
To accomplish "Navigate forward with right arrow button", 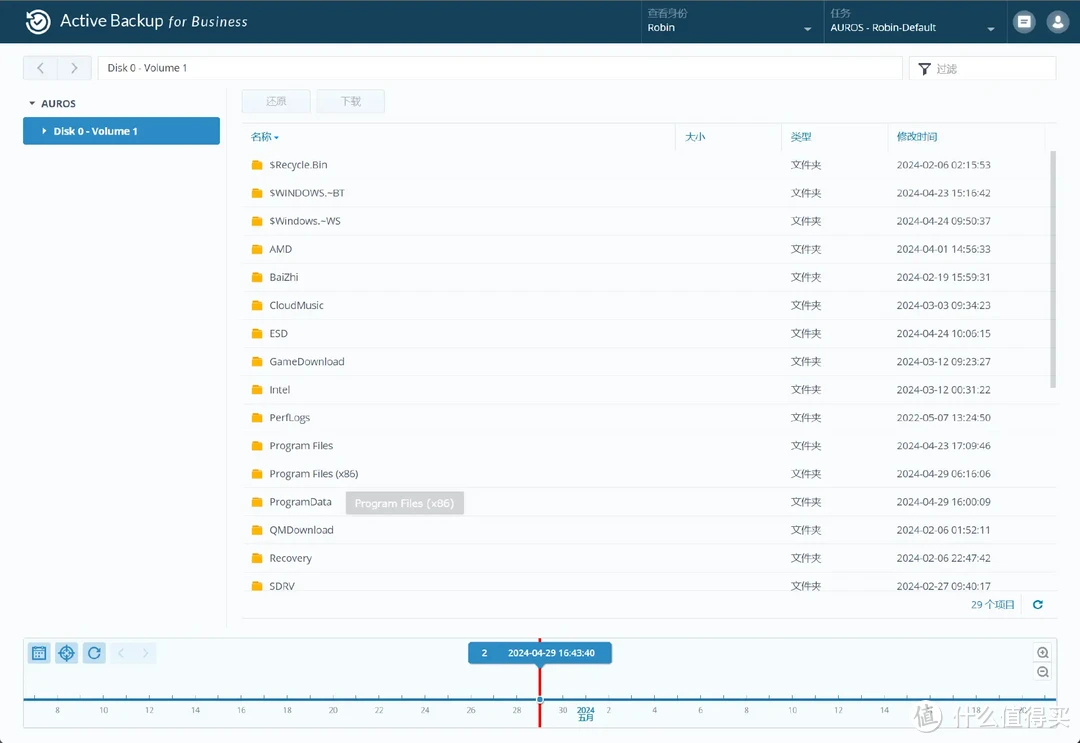I will [74, 68].
